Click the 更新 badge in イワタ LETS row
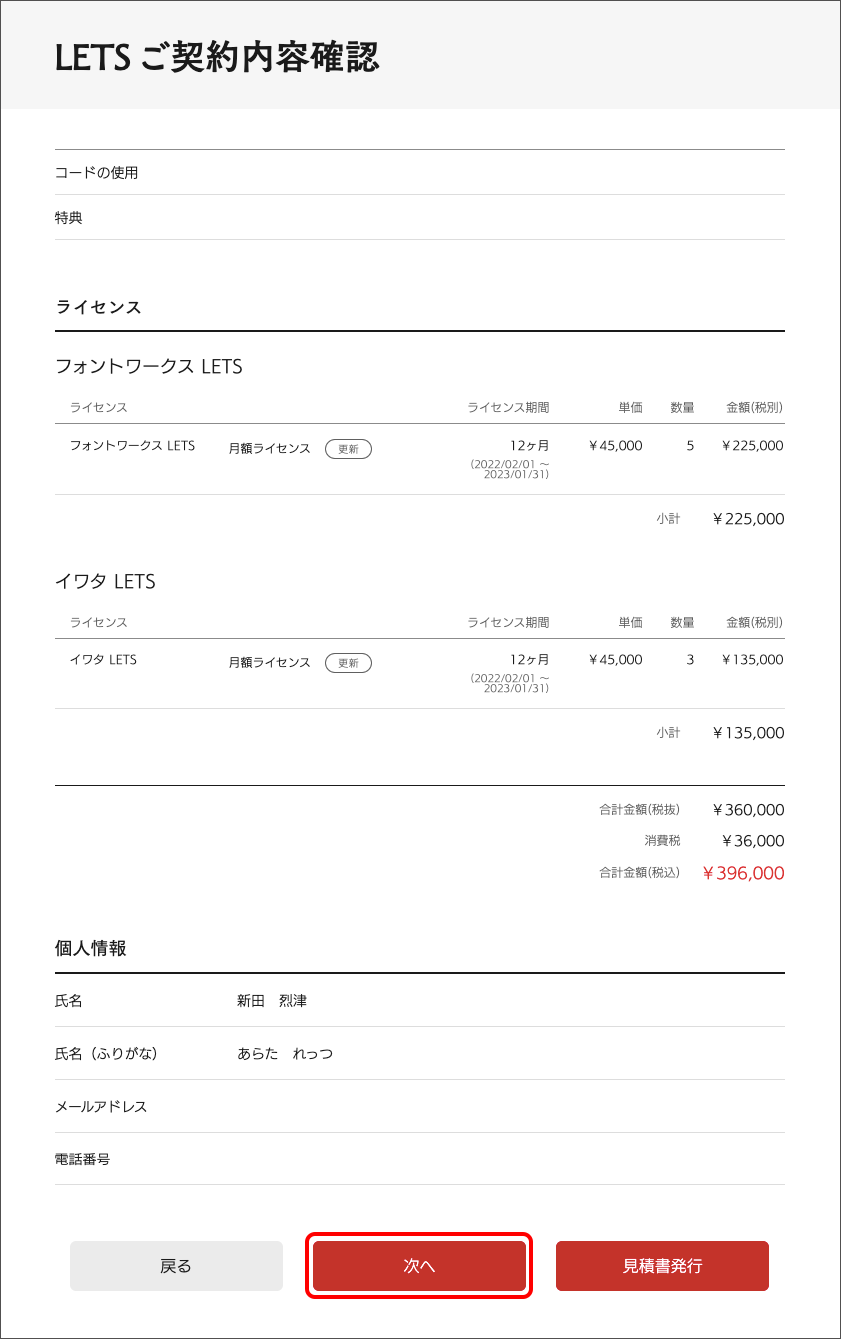The image size is (841, 1339). (x=348, y=663)
